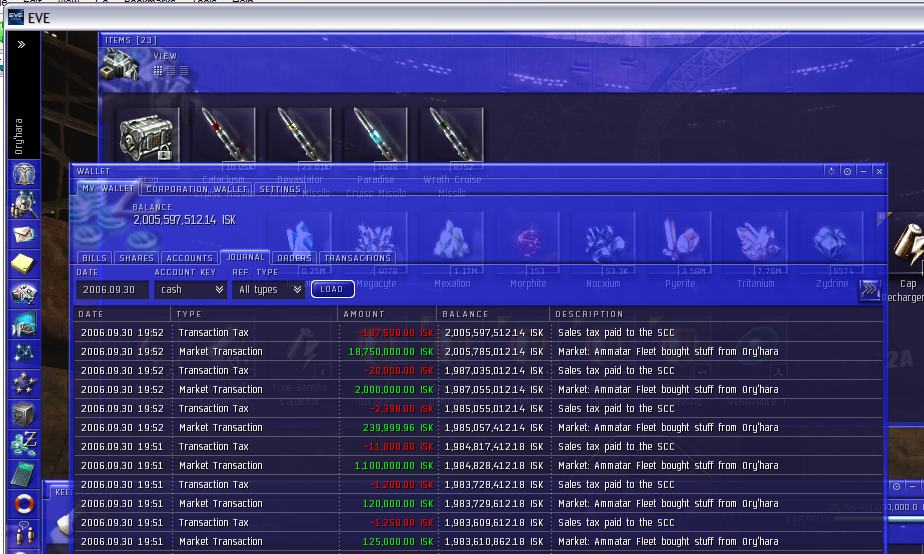924x554 pixels.
Task: Switch to the Accounts tab
Action: [189, 258]
